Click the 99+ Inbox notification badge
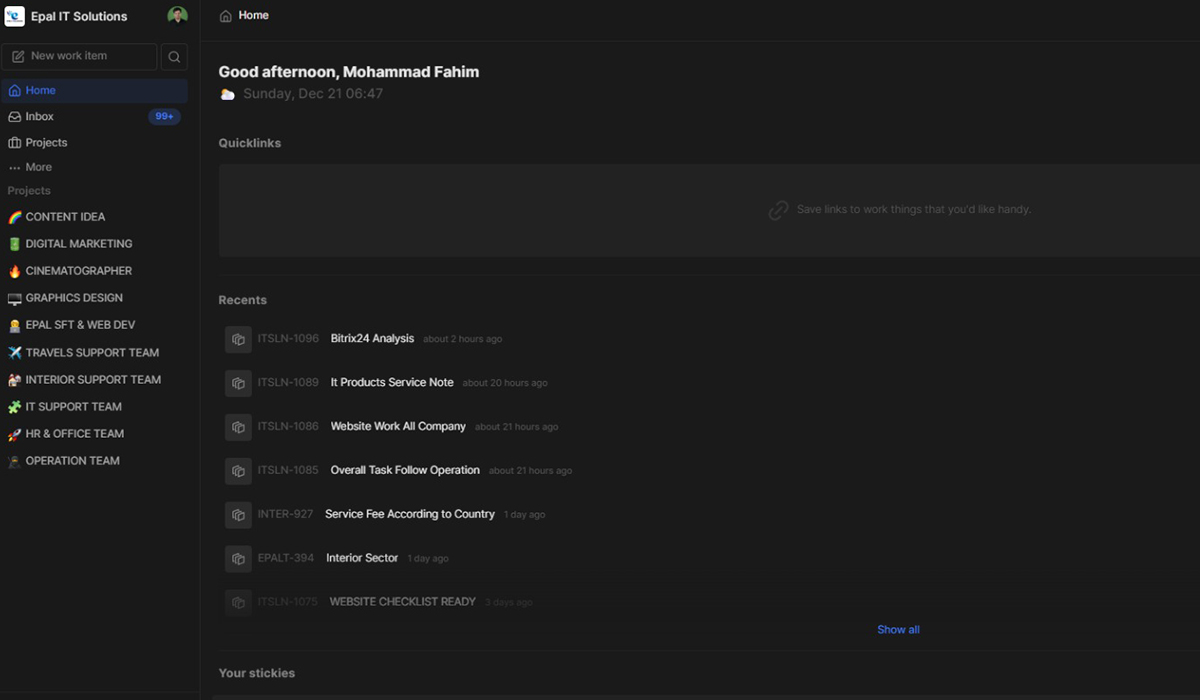Screen dimensions: 1200x700 (x=164, y=117)
